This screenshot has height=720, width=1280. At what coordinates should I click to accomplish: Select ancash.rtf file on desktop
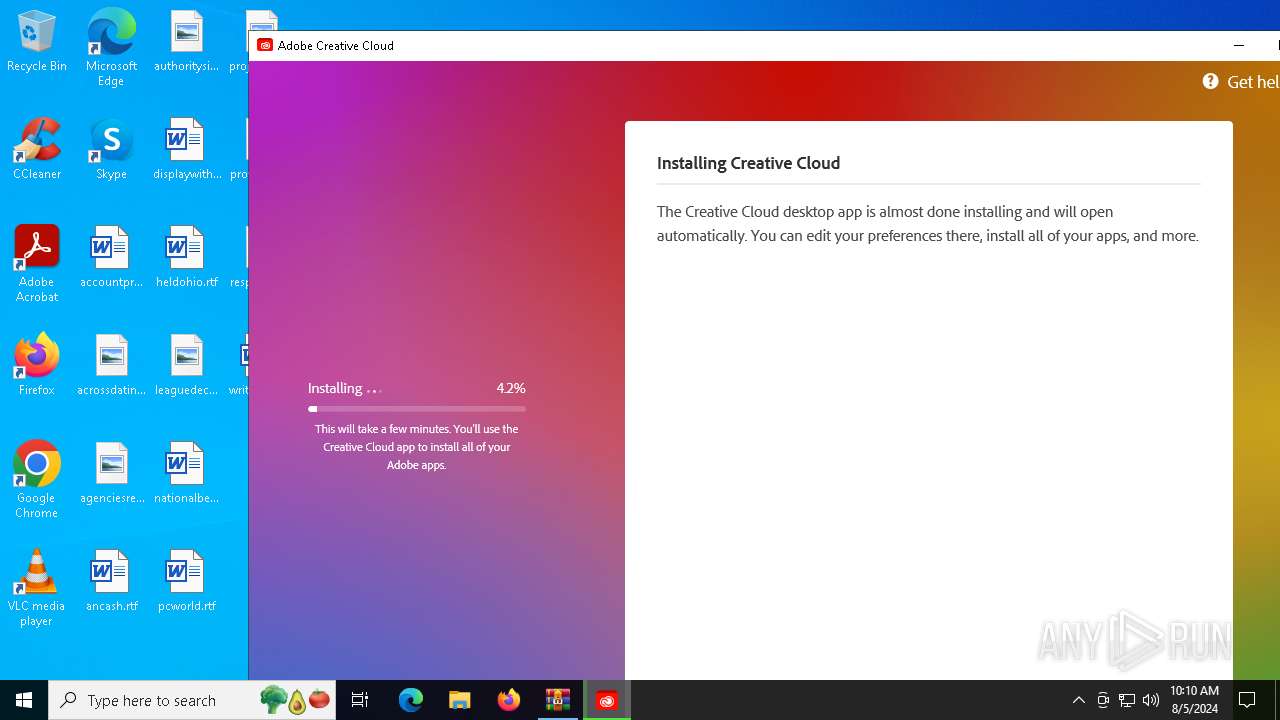[111, 582]
